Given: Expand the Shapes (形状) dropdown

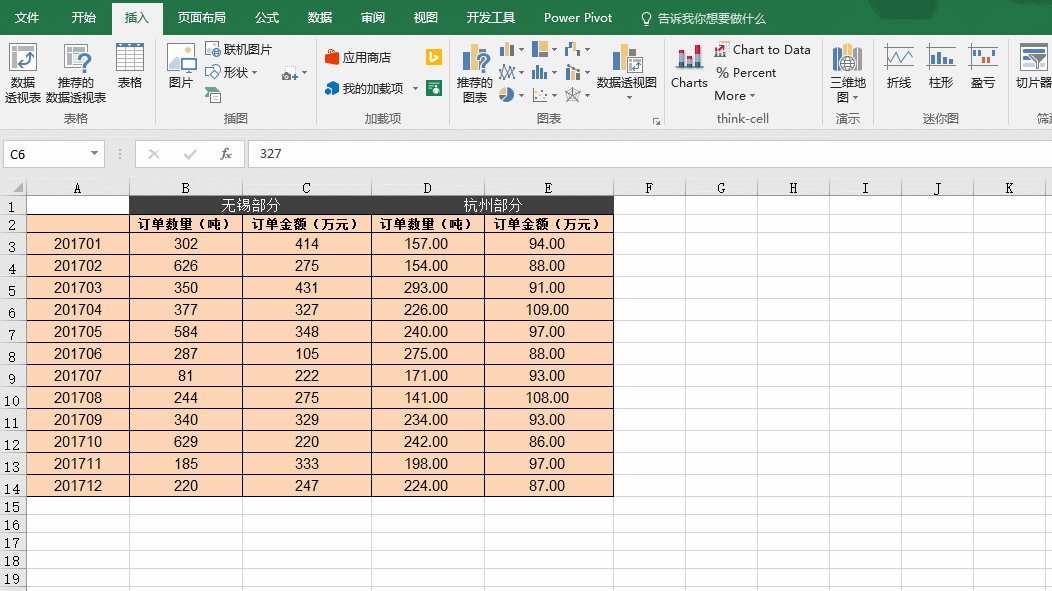Looking at the screenshot, I should (254, 72).
